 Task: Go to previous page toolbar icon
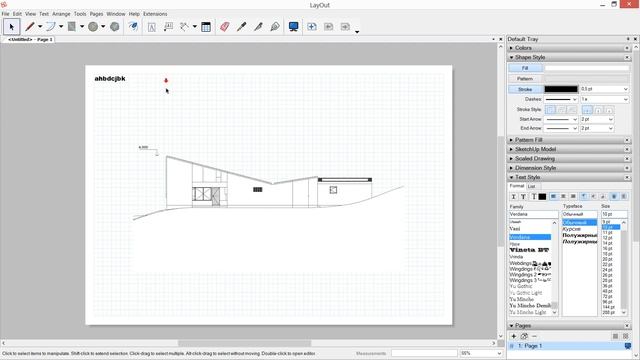[329, 27]
